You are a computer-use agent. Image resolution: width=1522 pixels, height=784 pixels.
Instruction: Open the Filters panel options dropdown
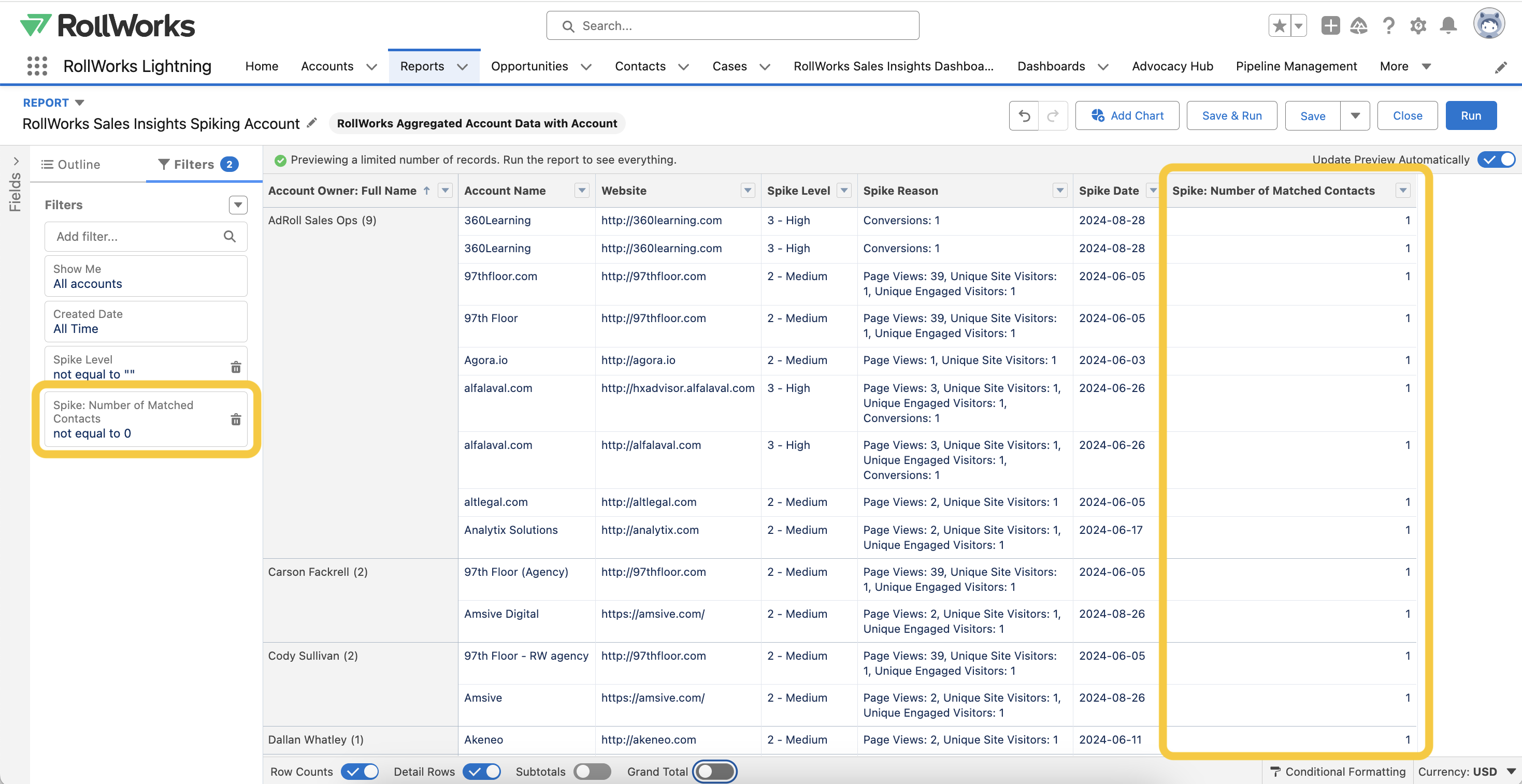238,205
